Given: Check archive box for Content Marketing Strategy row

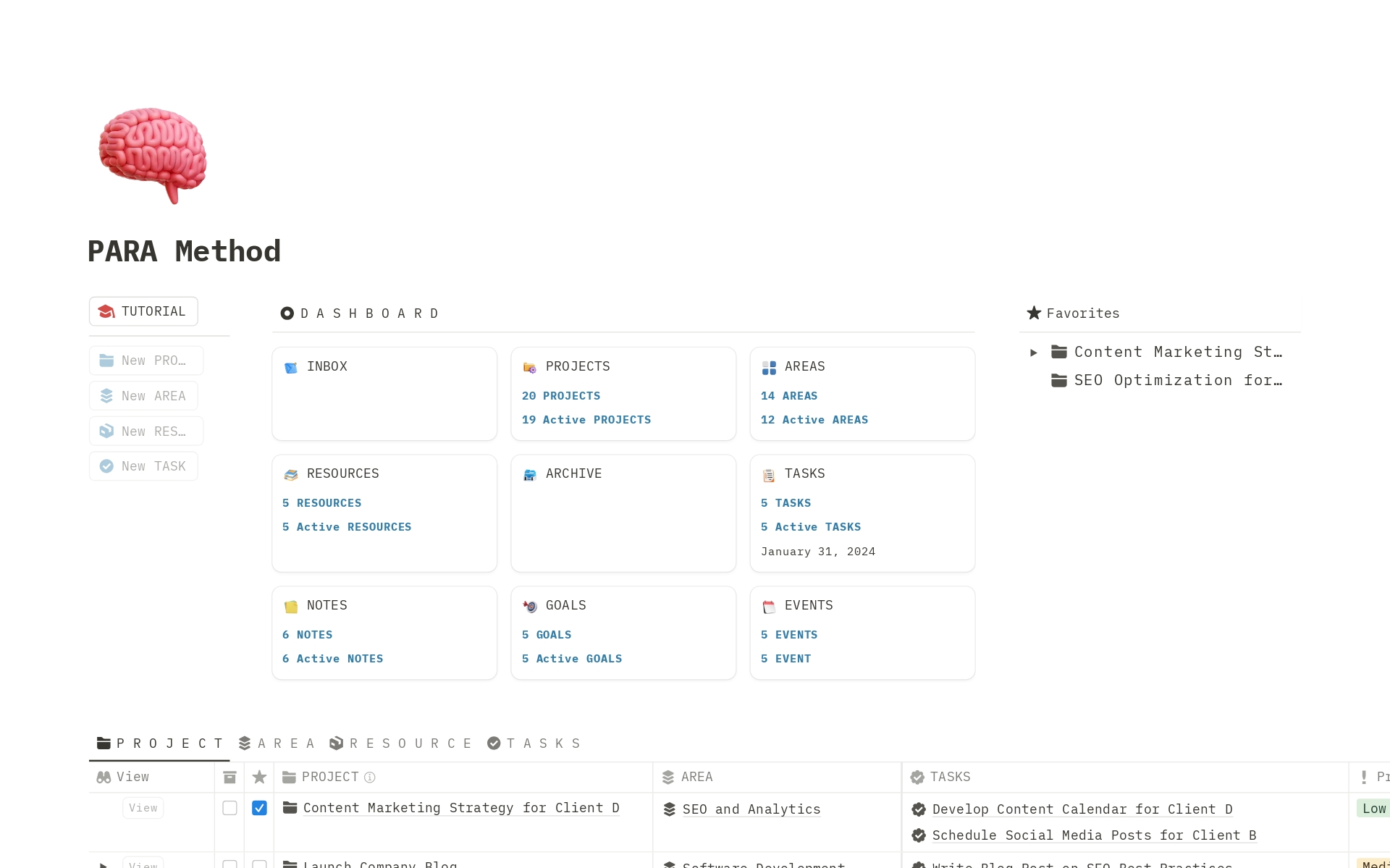Looking at the screenshot, I should [229, 808].
